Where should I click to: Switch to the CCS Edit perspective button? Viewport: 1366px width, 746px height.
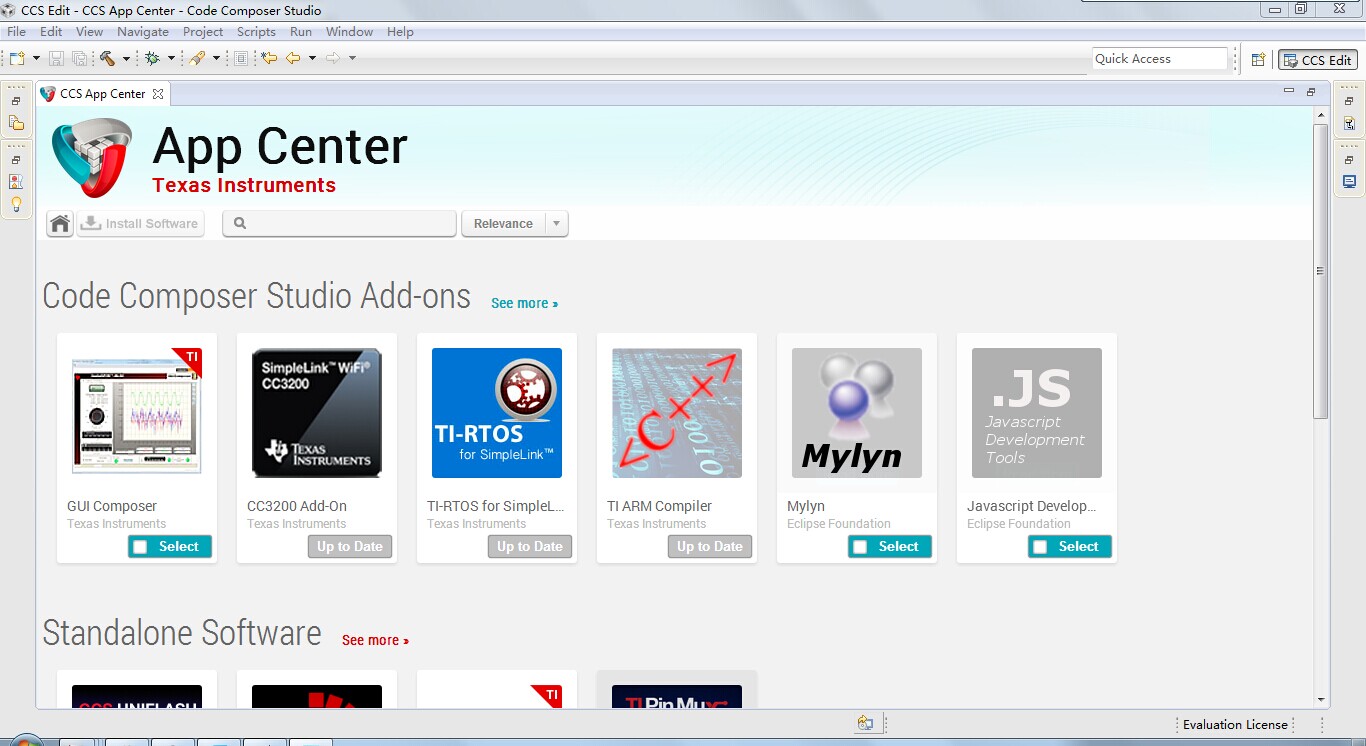1318,60
